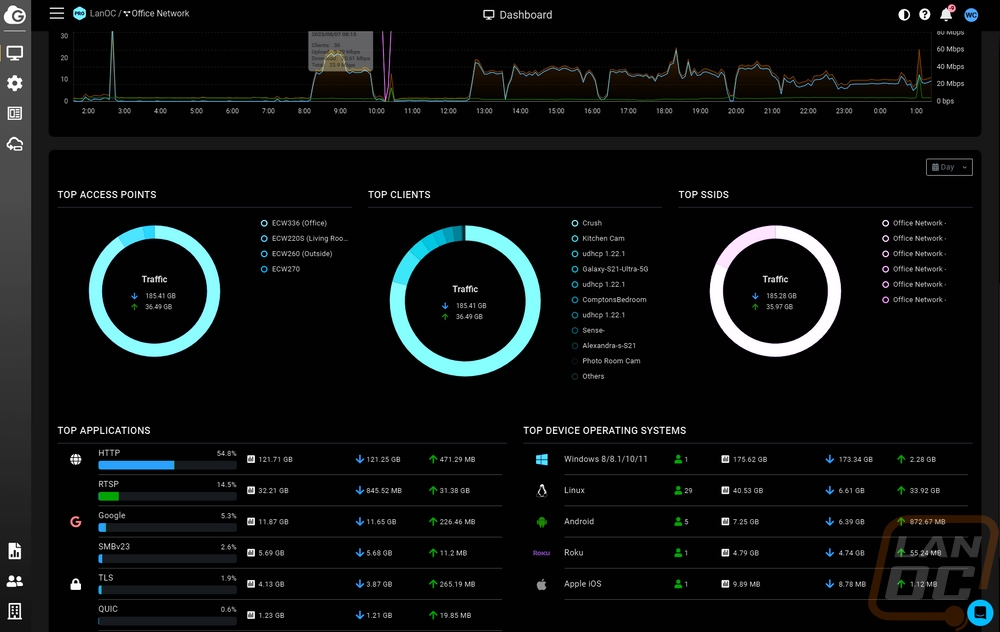1000x632 pixels.
Task: Open the report chart icon in sidebar
Action: tap(15, 551)
